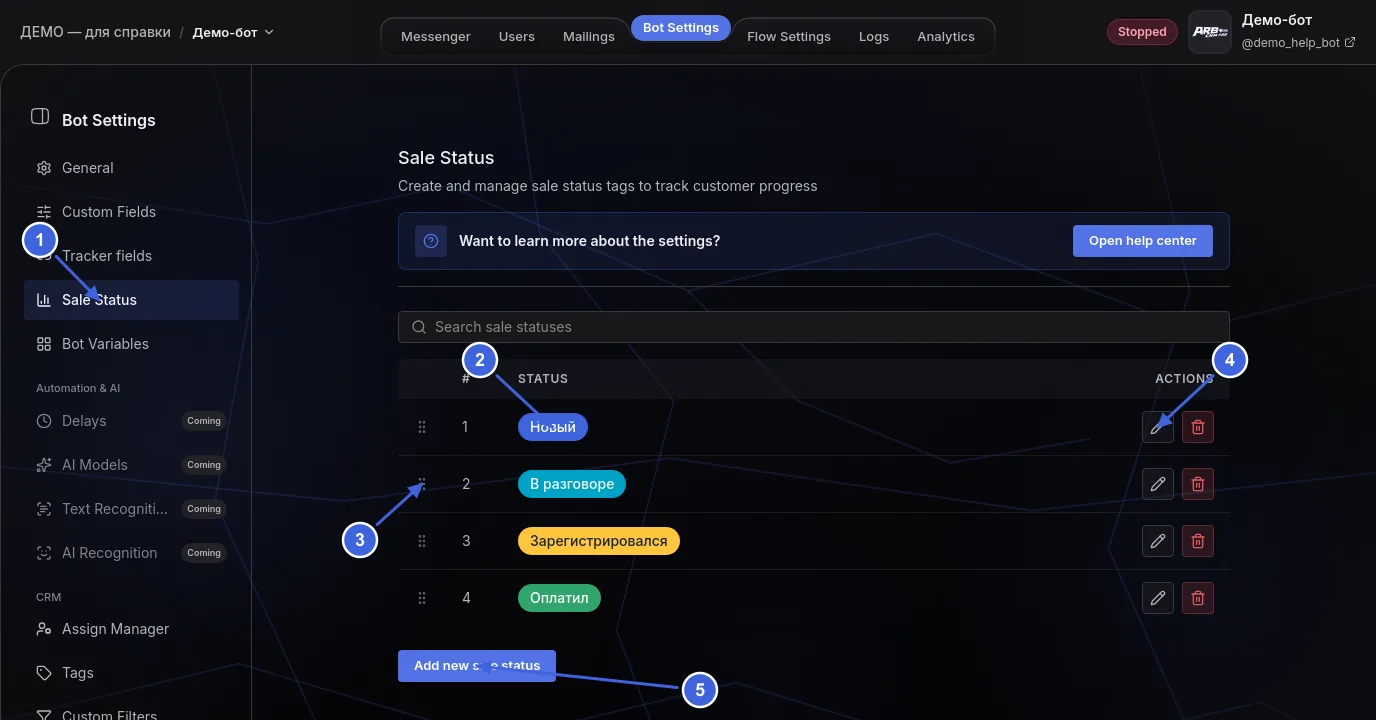Click drag handle of row 1 Новый

click(422, 427)
